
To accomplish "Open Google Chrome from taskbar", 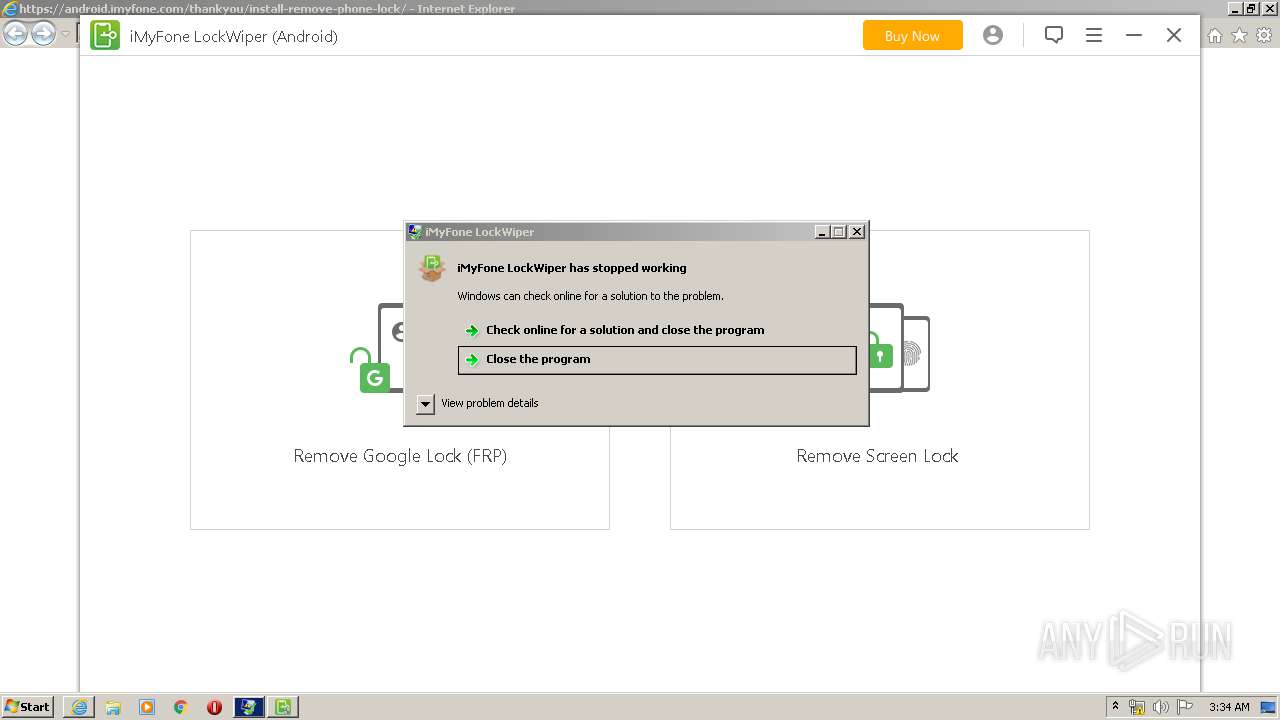I will pos(181,707).
